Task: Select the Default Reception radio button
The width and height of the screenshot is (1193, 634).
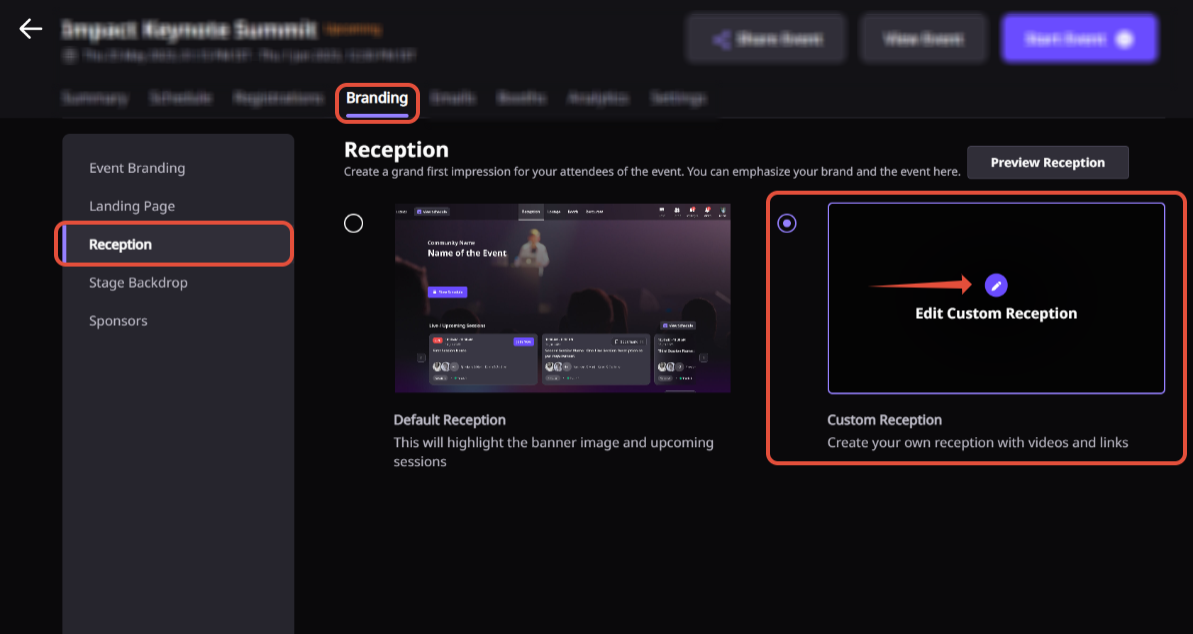Action: (x=353, y=223)
